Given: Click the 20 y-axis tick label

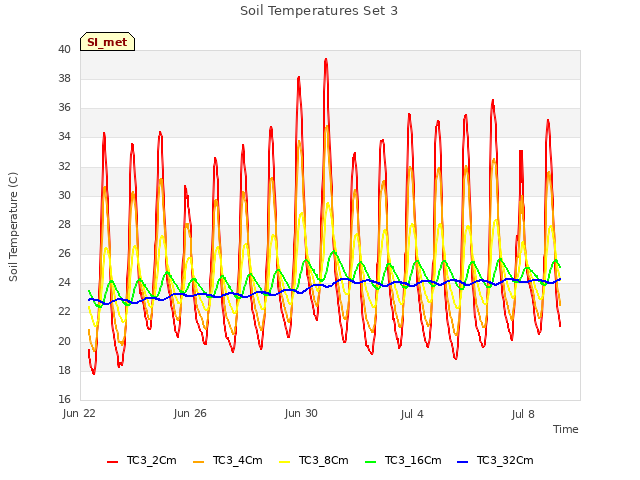Looking at the screenshot, I should 64,341.
